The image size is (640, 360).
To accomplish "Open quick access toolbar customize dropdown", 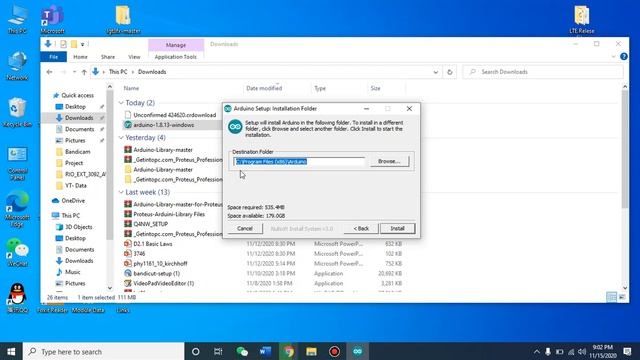I will click(x=82, y=44).
